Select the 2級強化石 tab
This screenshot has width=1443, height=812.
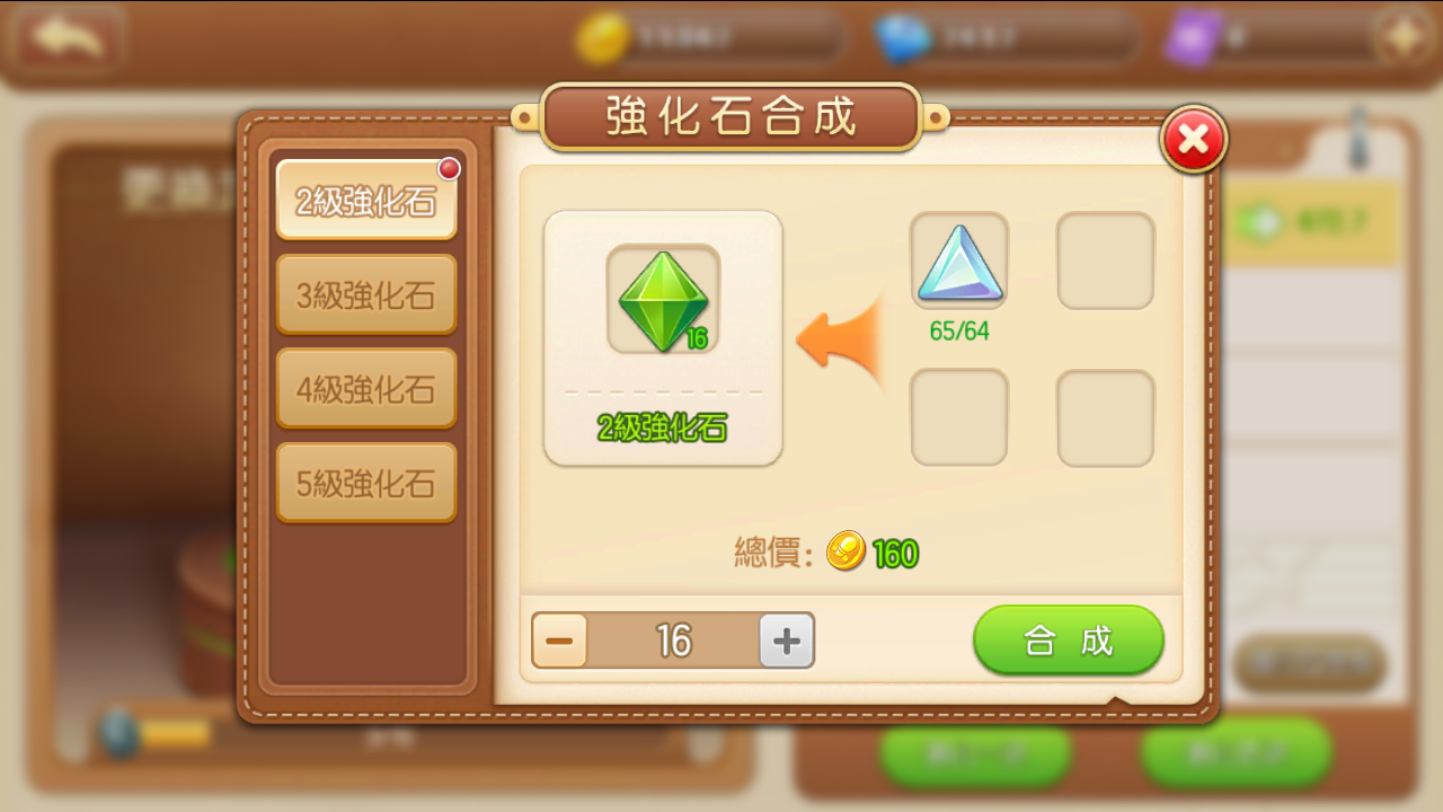coord(366,200)
